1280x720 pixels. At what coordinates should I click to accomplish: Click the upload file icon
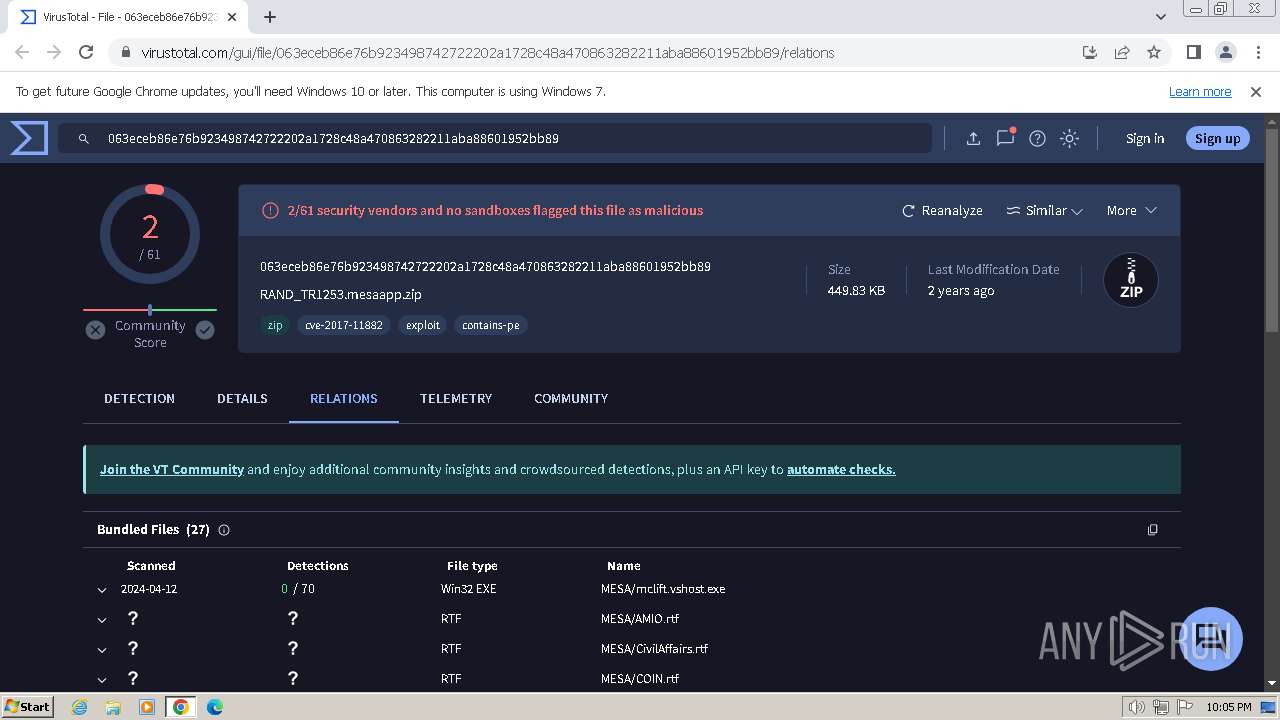pyautogui.click(x=973, y=139)
